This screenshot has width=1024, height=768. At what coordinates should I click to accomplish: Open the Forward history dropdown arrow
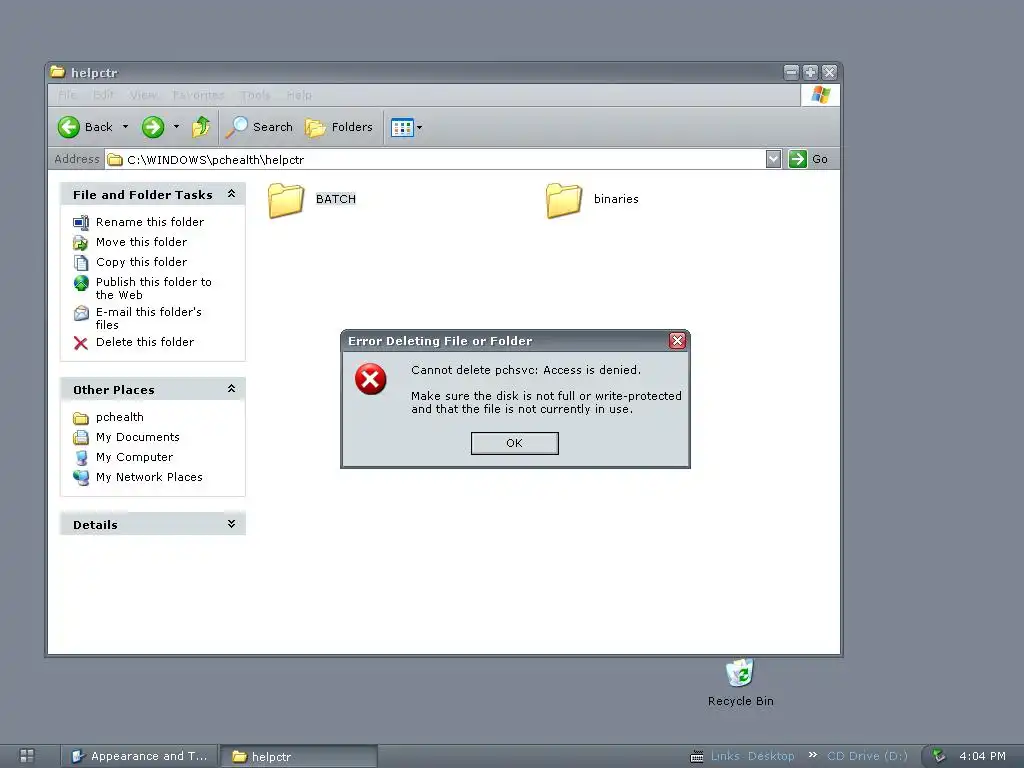coord(176,127)
